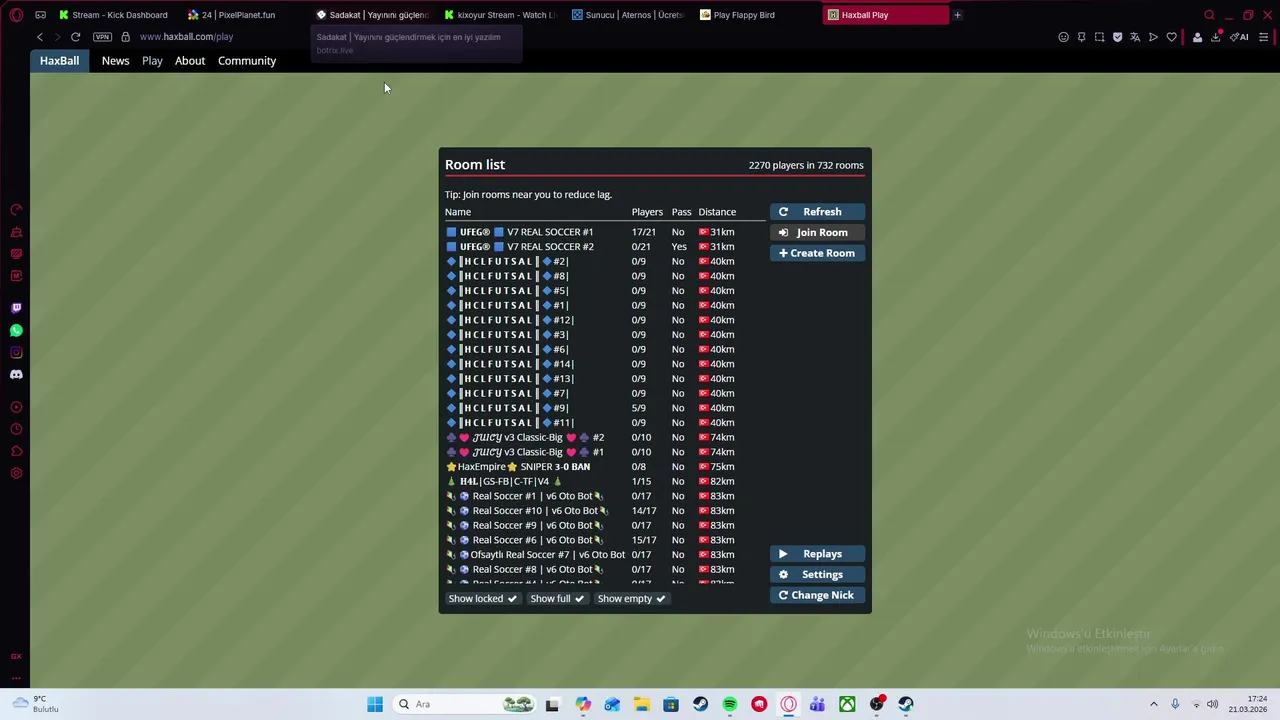Open Microsoft Store from the taskbar
This screenshot has width=1280, height=720.
click(x=671, y=704)
